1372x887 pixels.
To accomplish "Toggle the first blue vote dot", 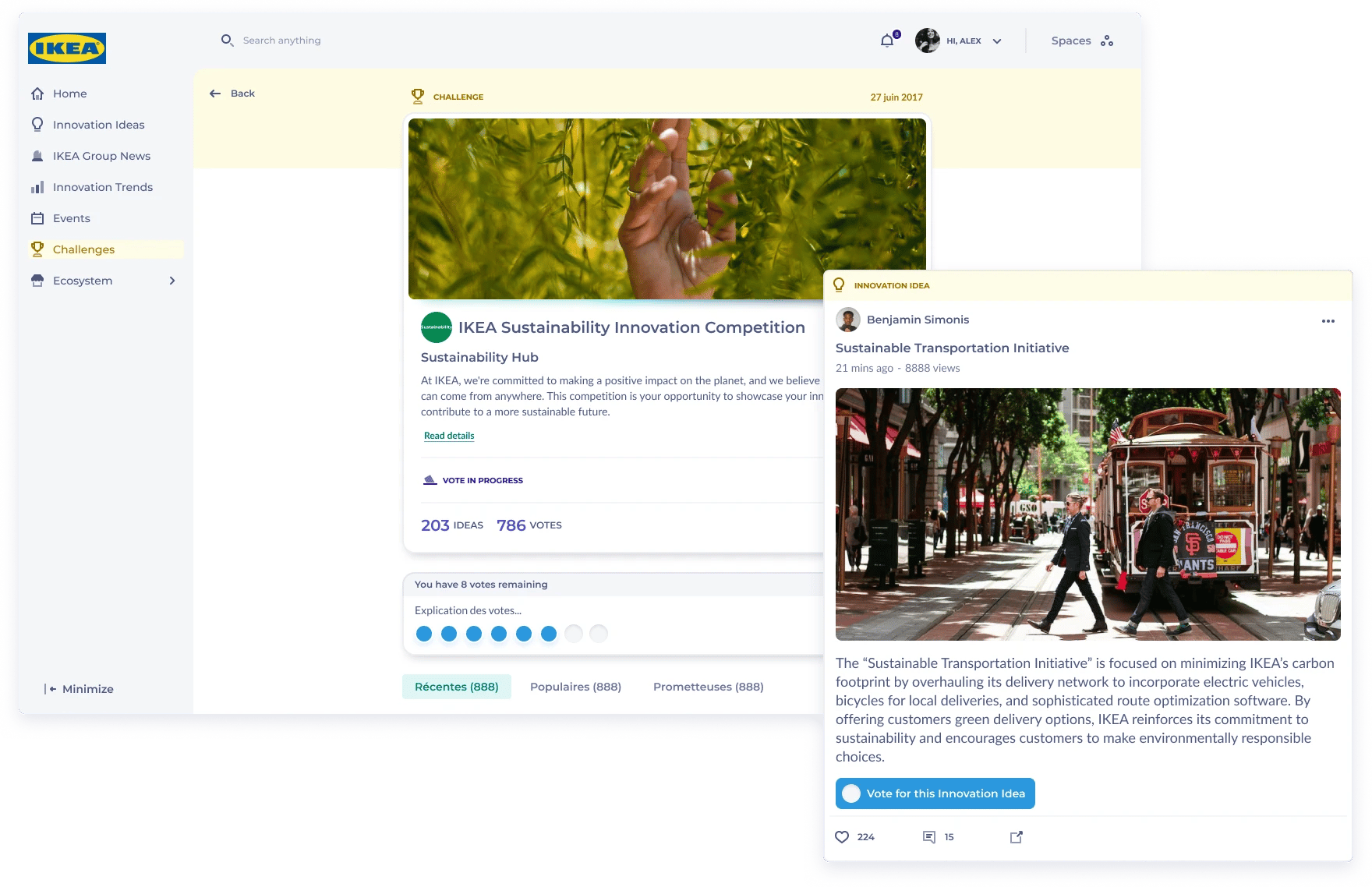I will coord(424,634).
